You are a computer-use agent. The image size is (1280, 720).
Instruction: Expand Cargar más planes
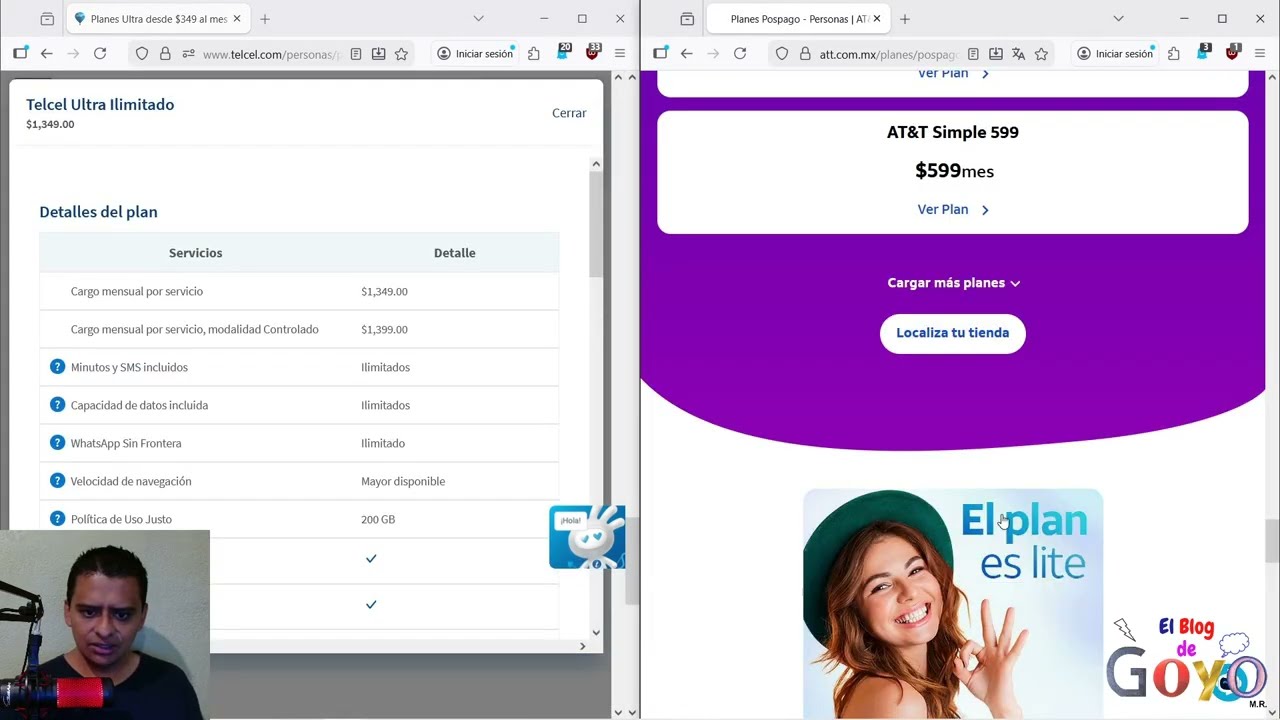(953, 283)
